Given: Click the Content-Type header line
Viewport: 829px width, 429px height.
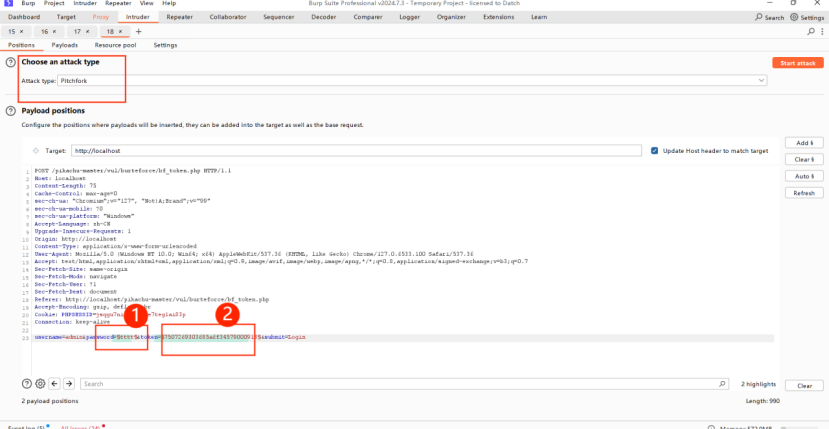Looking at the screenshot, I should [x=115, y=247].
